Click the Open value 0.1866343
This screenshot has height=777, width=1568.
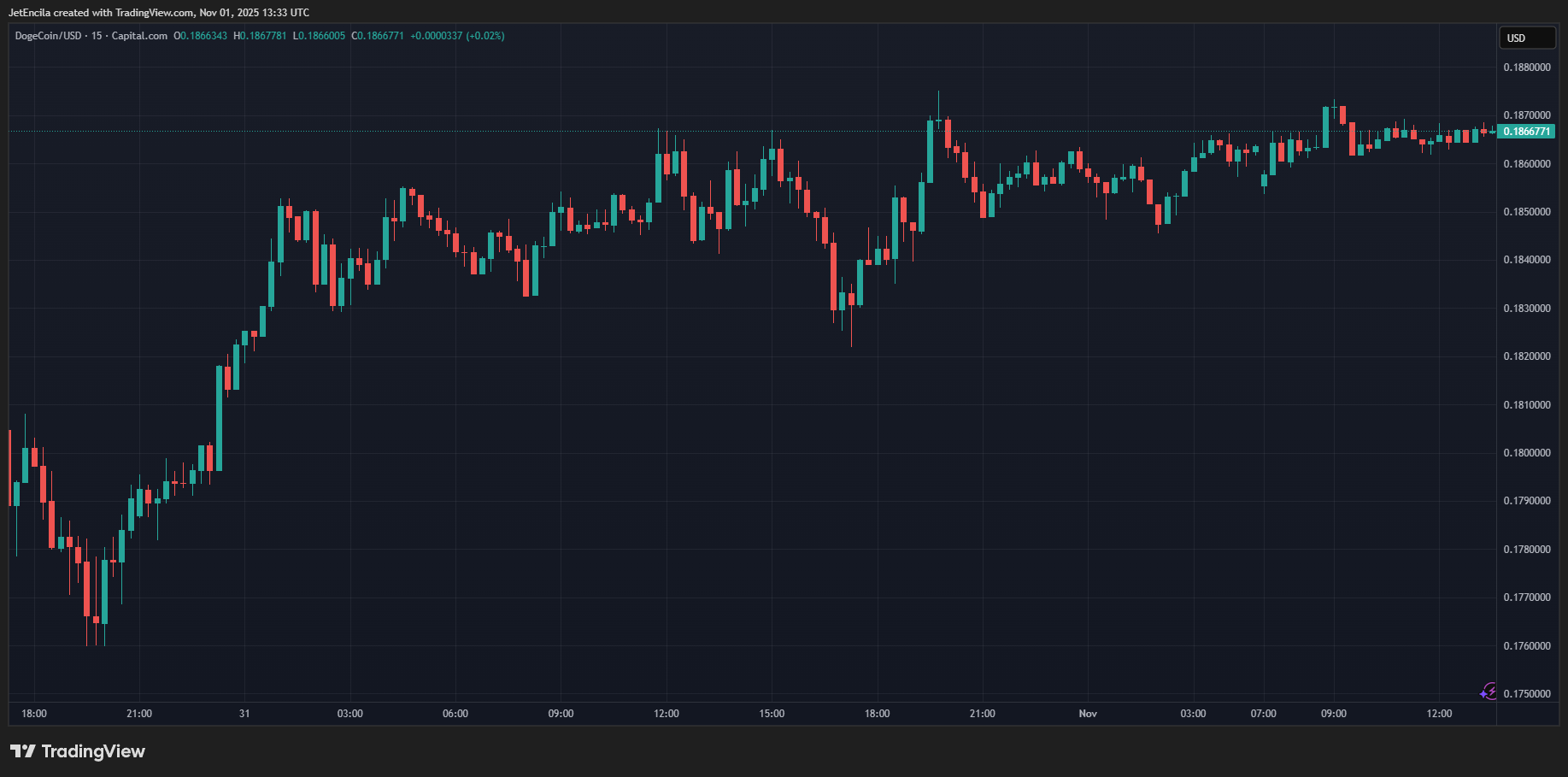tap(203, 36)
